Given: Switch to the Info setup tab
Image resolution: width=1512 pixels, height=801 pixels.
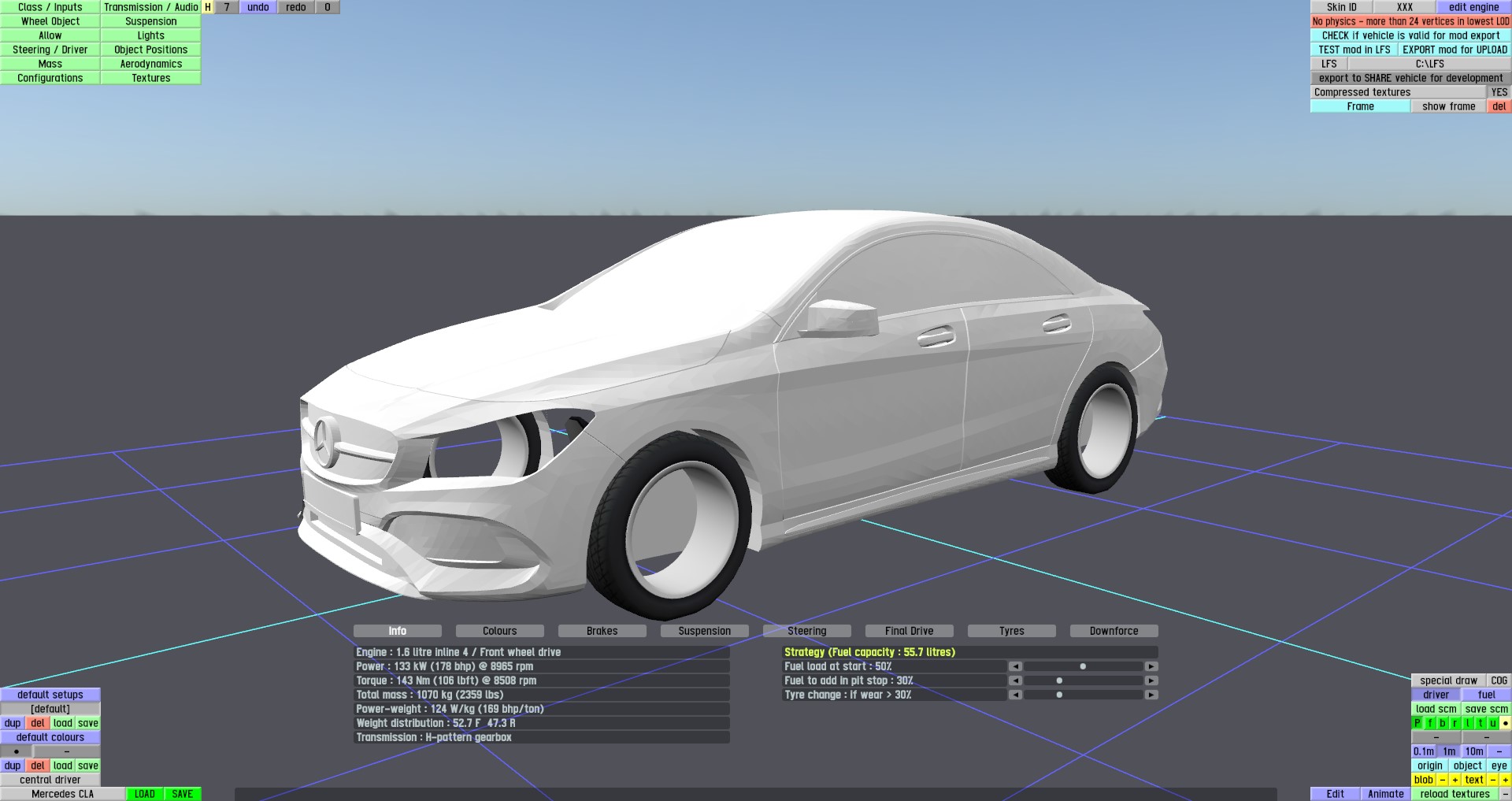Looking at the screenshot, I should (x=398, y=631).
